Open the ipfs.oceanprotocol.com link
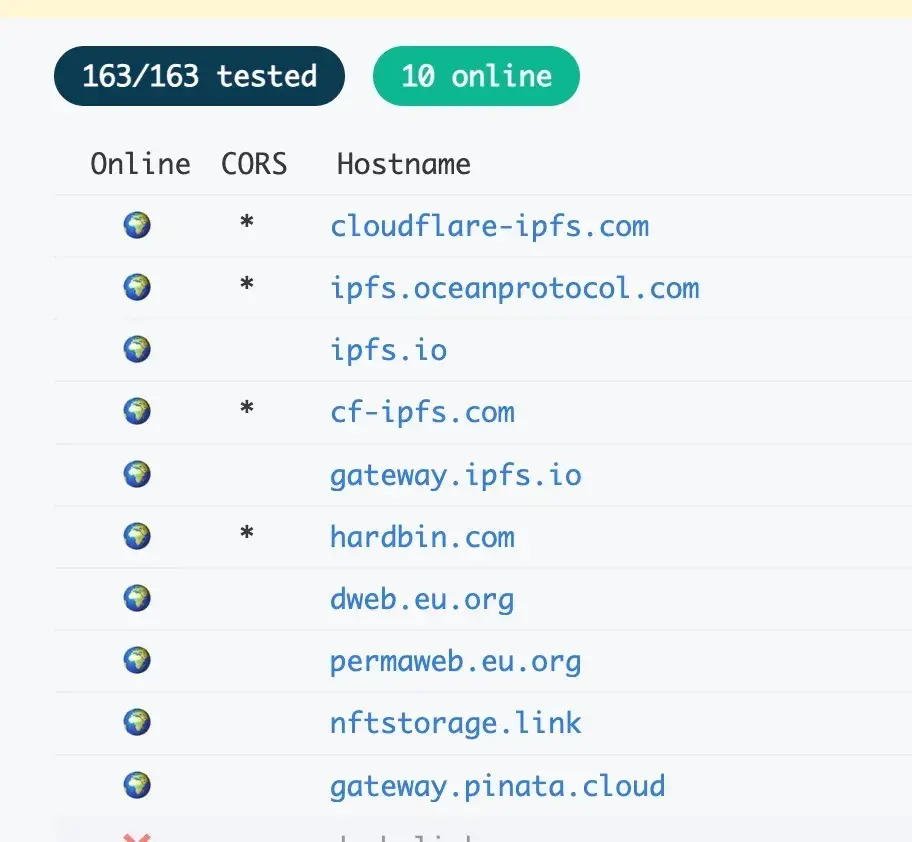Image resolution: width=912 pixels, height=842 pixels. [x=515, y=288]
